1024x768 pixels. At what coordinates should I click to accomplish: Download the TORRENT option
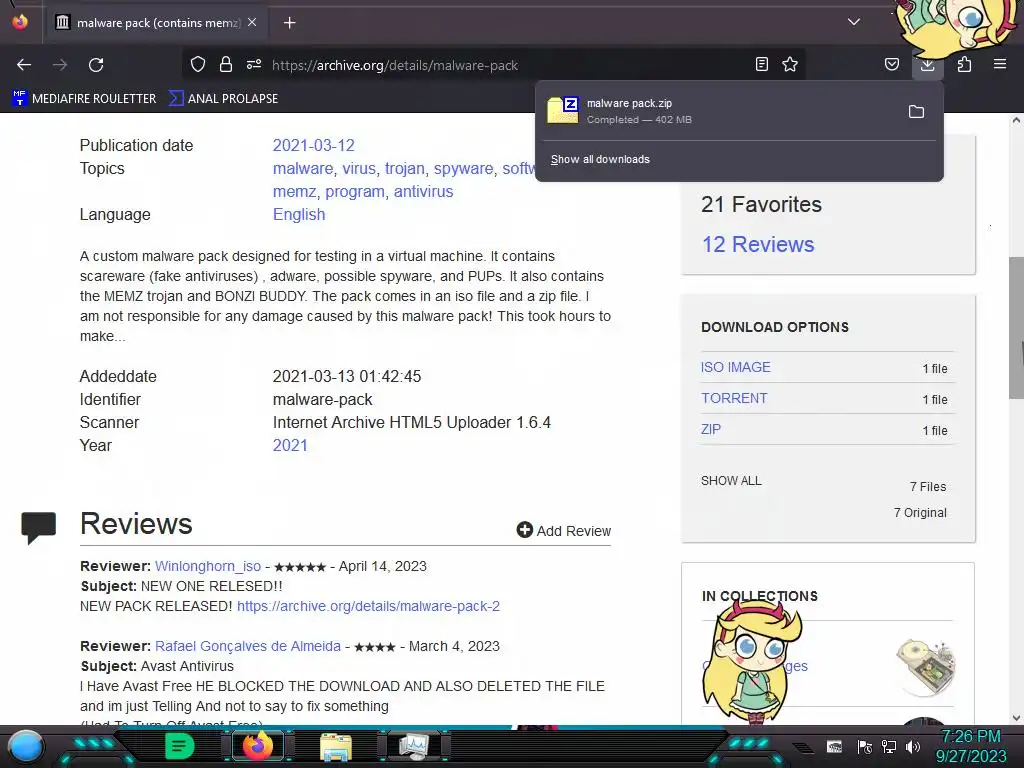tap(734, 398)
